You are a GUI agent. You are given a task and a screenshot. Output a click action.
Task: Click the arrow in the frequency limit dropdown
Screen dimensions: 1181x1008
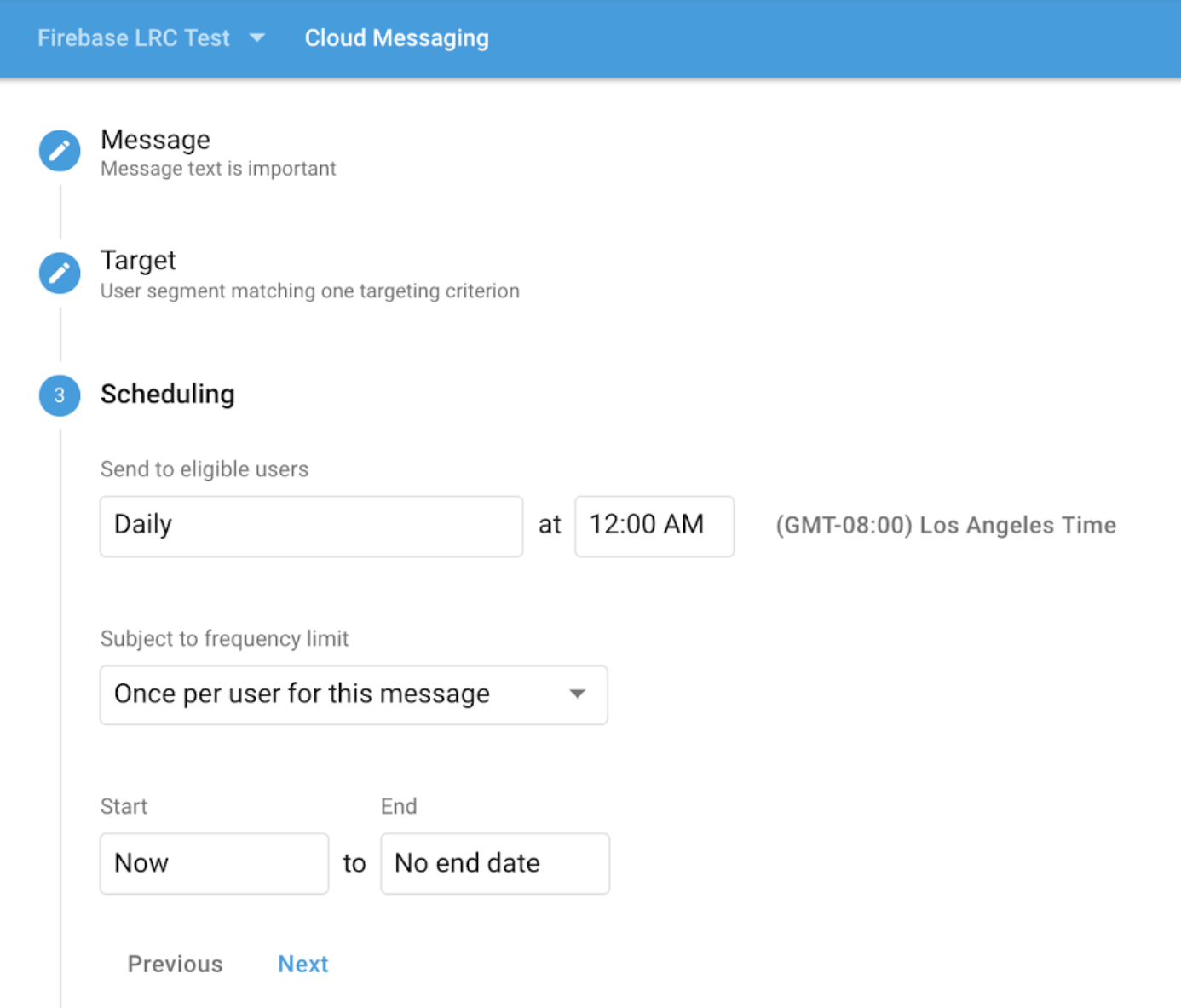pyautogui.click(x=578, y=694)
